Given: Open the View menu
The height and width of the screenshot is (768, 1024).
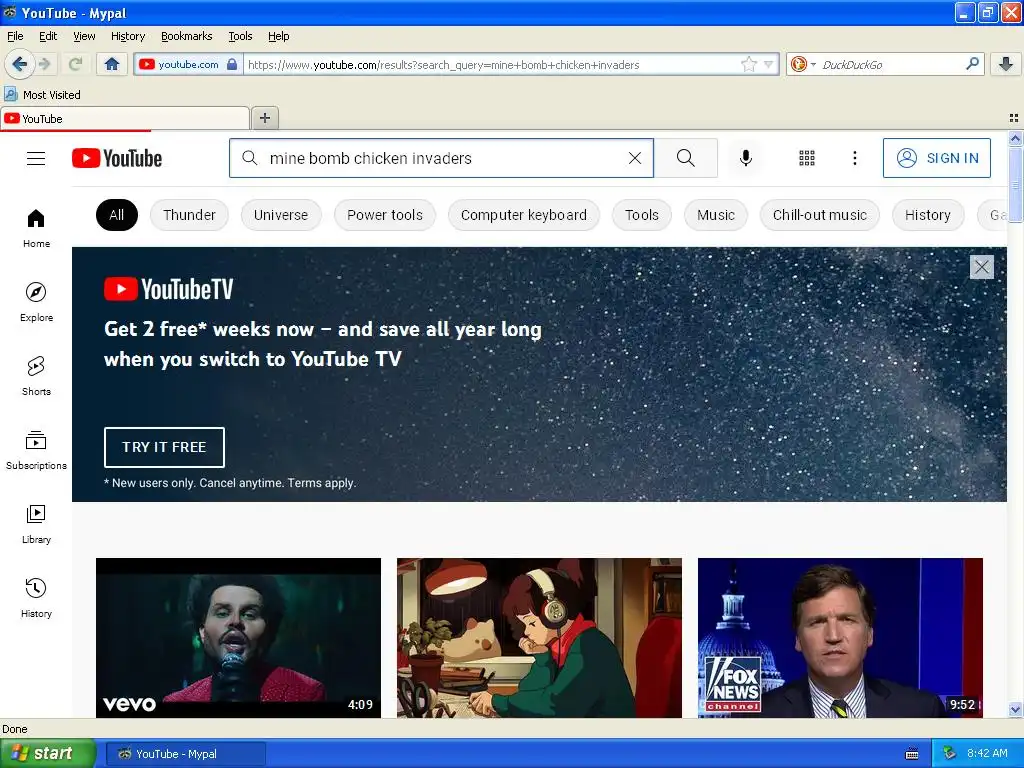Looking at the screenshot, I should 84,36.
